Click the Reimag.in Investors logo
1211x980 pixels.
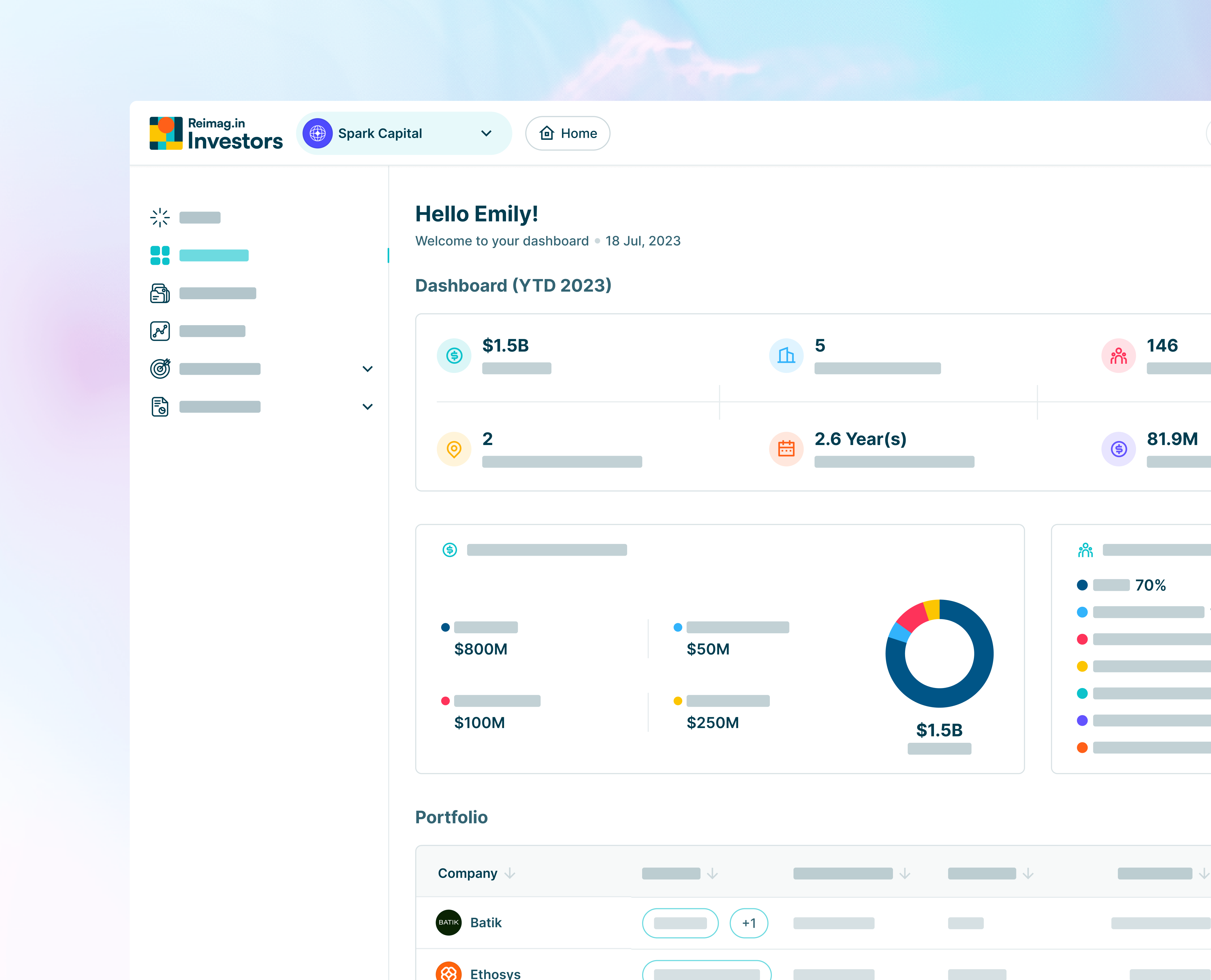[216, 133]
